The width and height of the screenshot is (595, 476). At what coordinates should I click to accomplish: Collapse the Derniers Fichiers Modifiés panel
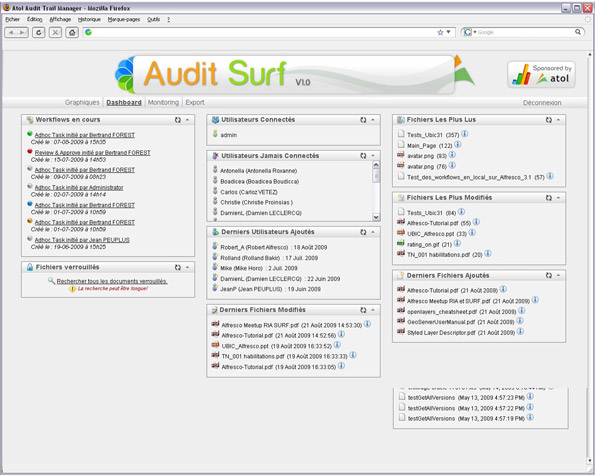[373, 310]
